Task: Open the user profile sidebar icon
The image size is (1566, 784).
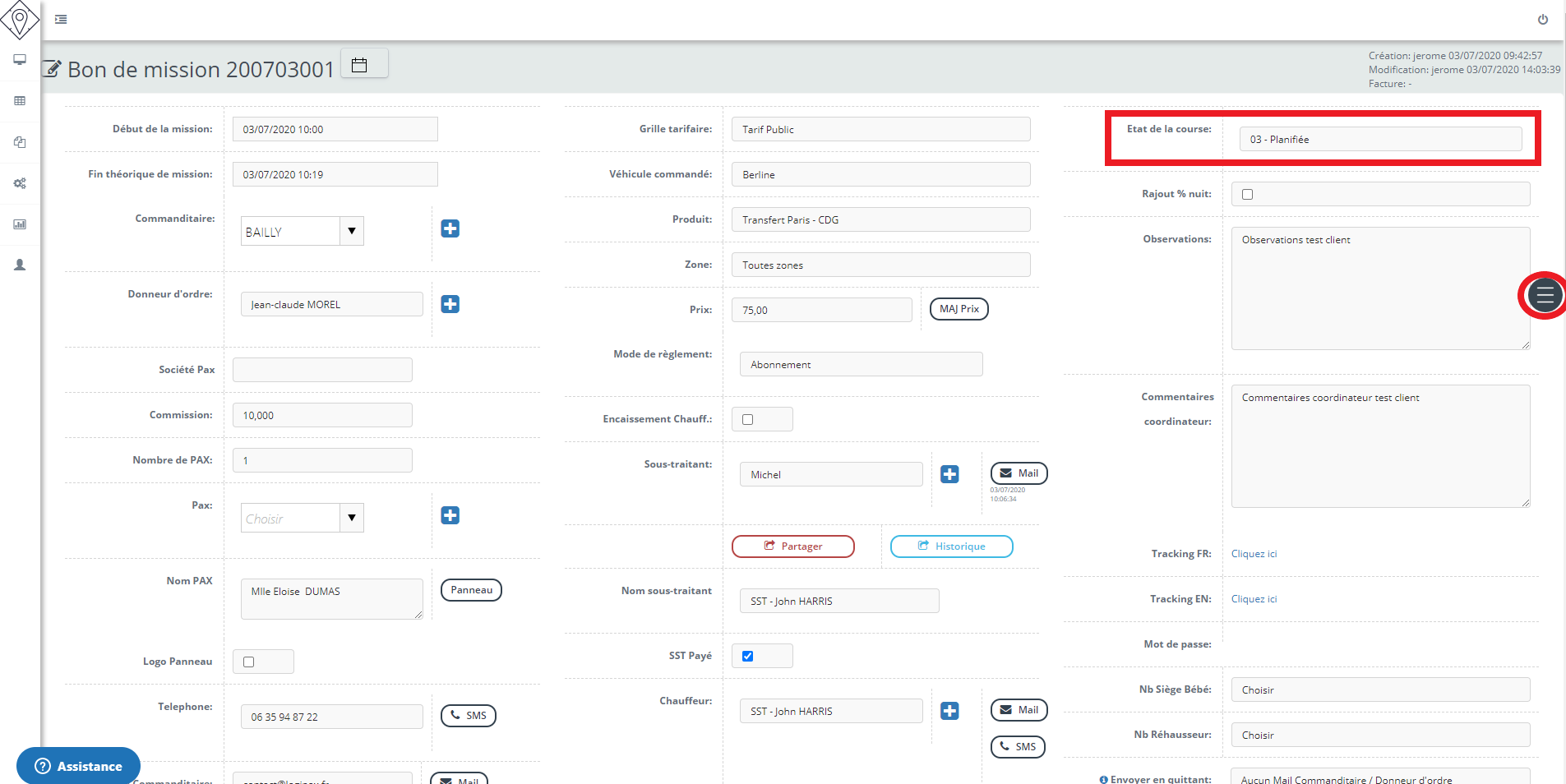Action: 20,265
